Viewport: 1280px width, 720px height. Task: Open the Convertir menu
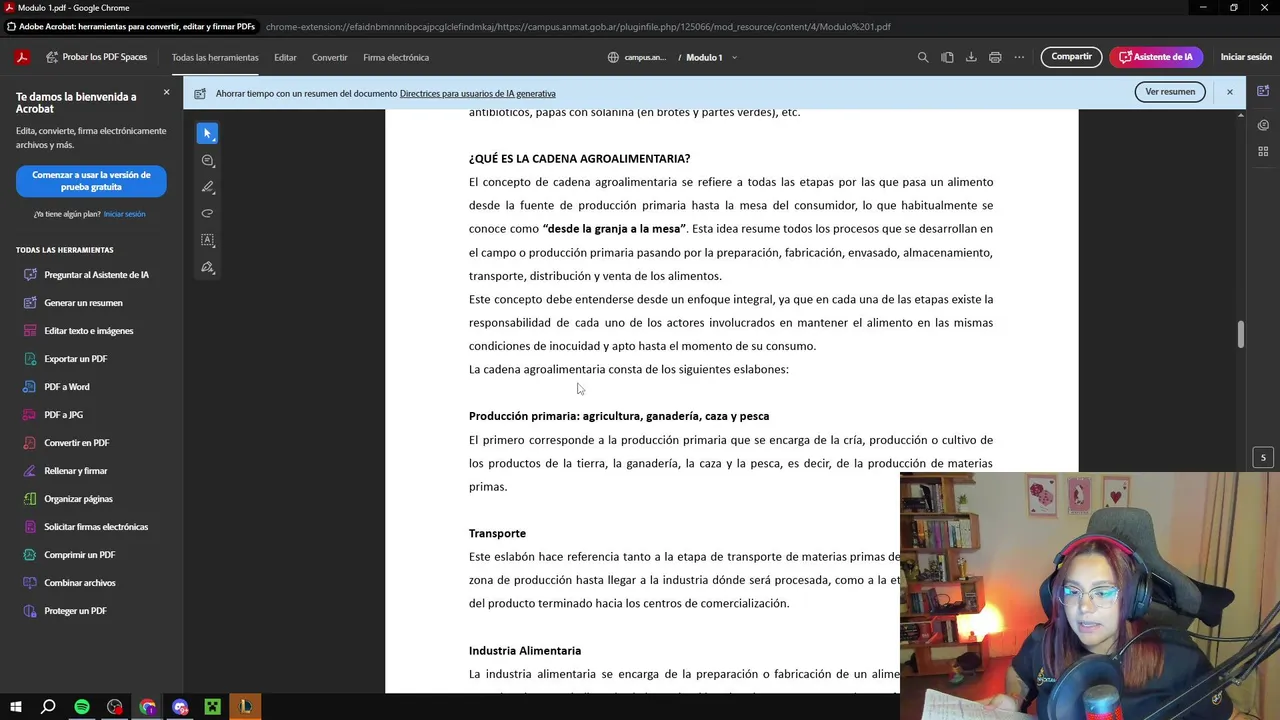pos(330,57)
